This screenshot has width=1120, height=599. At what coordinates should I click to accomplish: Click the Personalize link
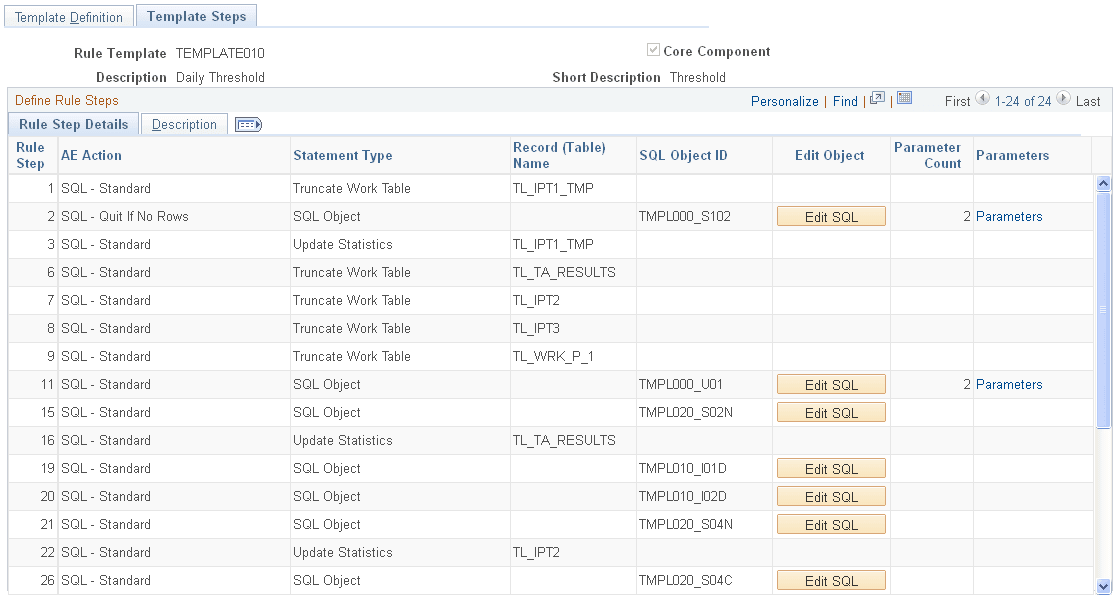point(784,101)
